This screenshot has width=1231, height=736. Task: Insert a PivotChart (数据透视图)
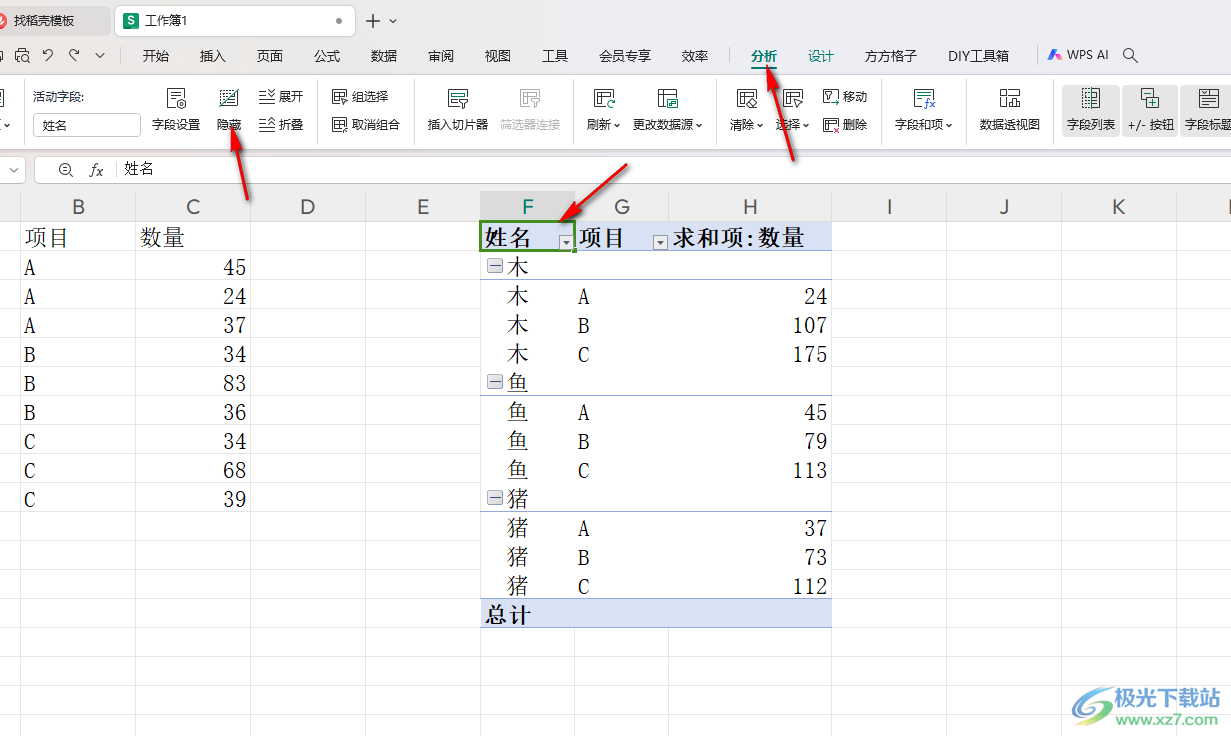point(1010,111)
